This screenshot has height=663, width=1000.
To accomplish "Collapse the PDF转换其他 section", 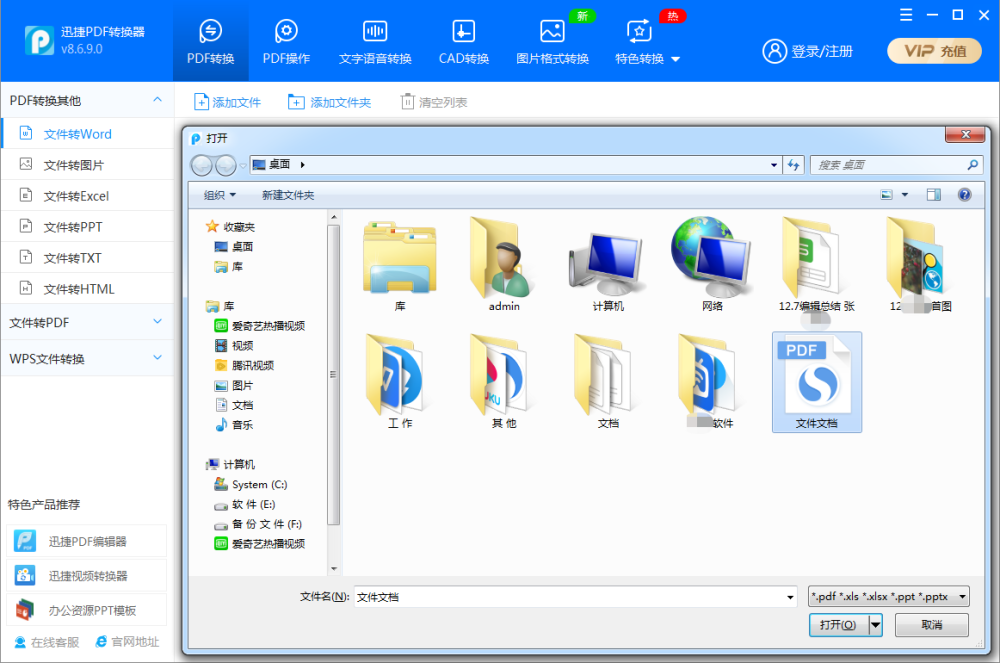I will (x=158, y=100).
